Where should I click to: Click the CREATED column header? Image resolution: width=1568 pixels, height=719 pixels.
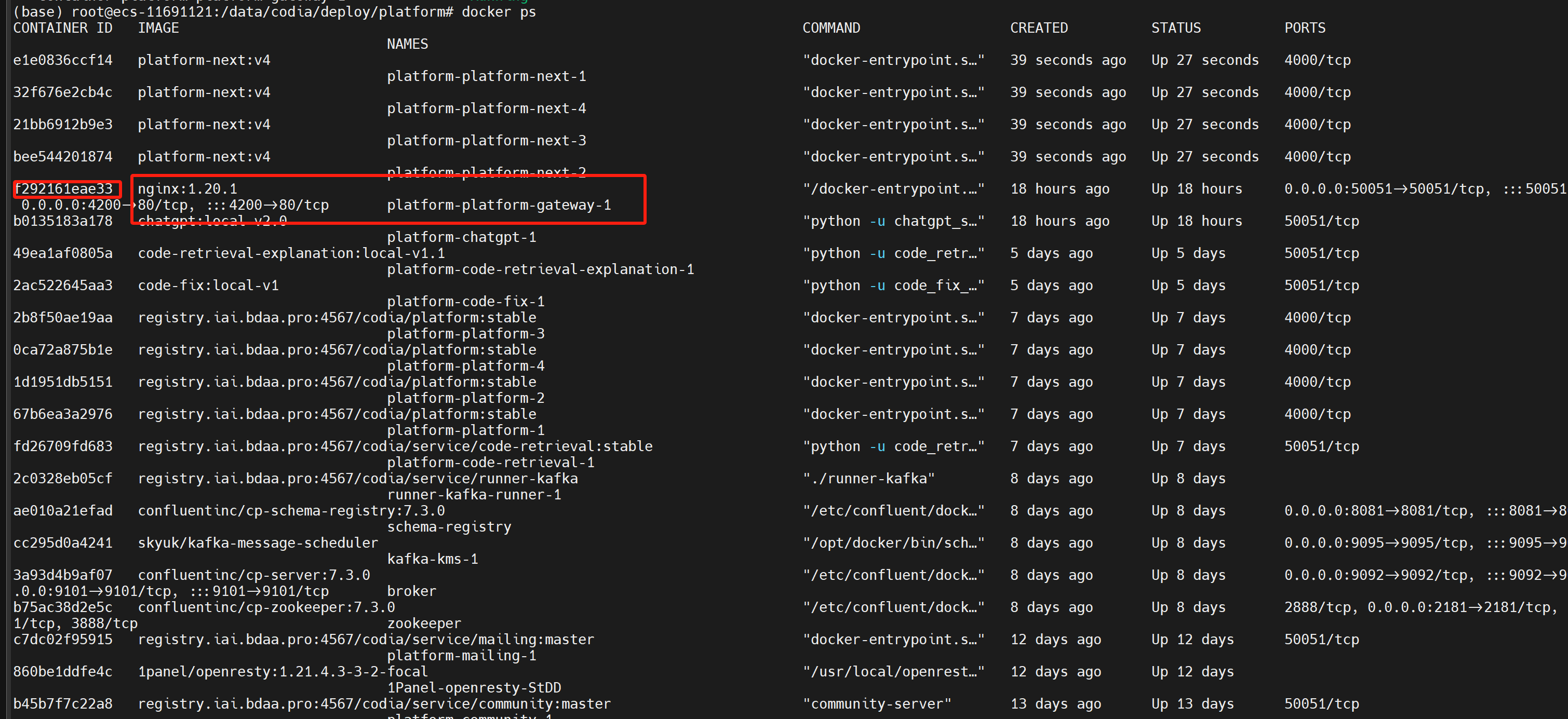(1038, 28)
